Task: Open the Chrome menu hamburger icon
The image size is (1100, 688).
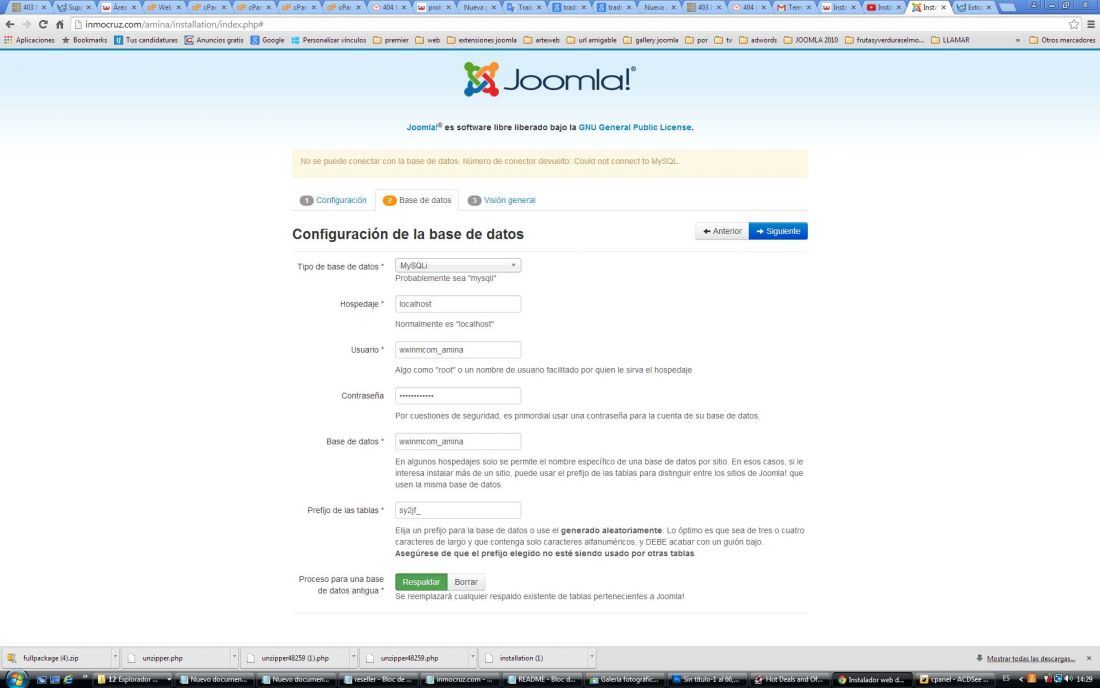Action: coord(1090,24)
